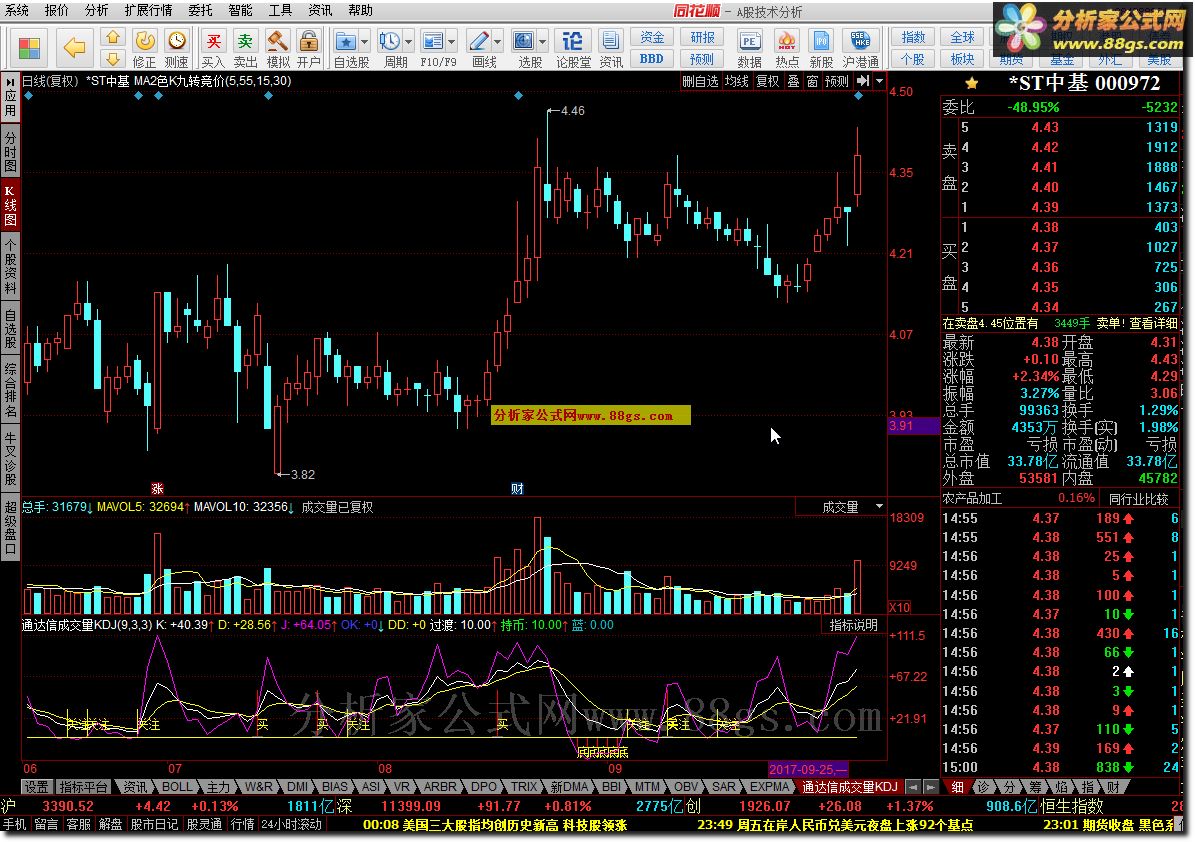Click the 卖出 sell icon

[245, 49]
